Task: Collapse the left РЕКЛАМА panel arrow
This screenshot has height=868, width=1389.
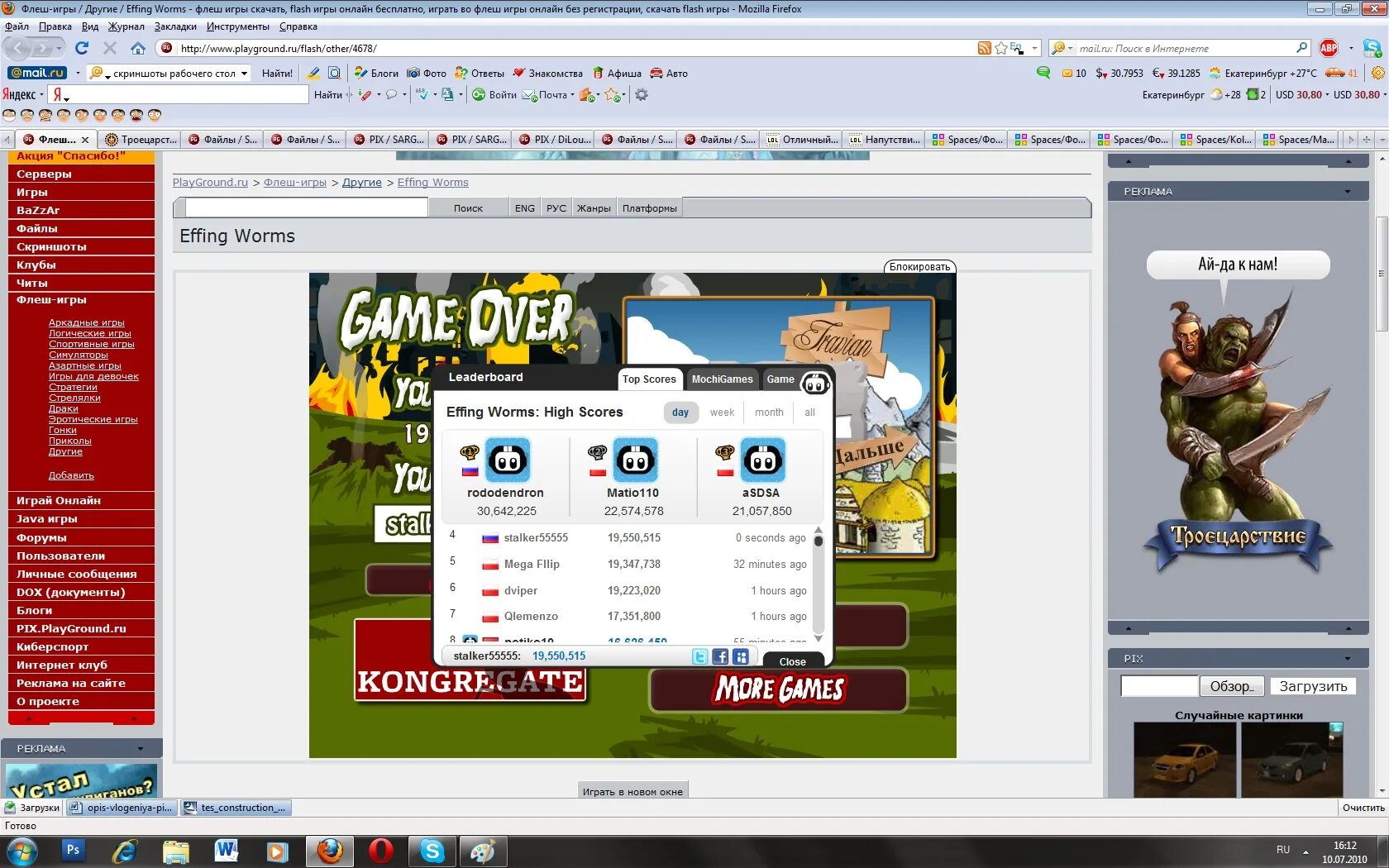Action: [x=141, y=749]
